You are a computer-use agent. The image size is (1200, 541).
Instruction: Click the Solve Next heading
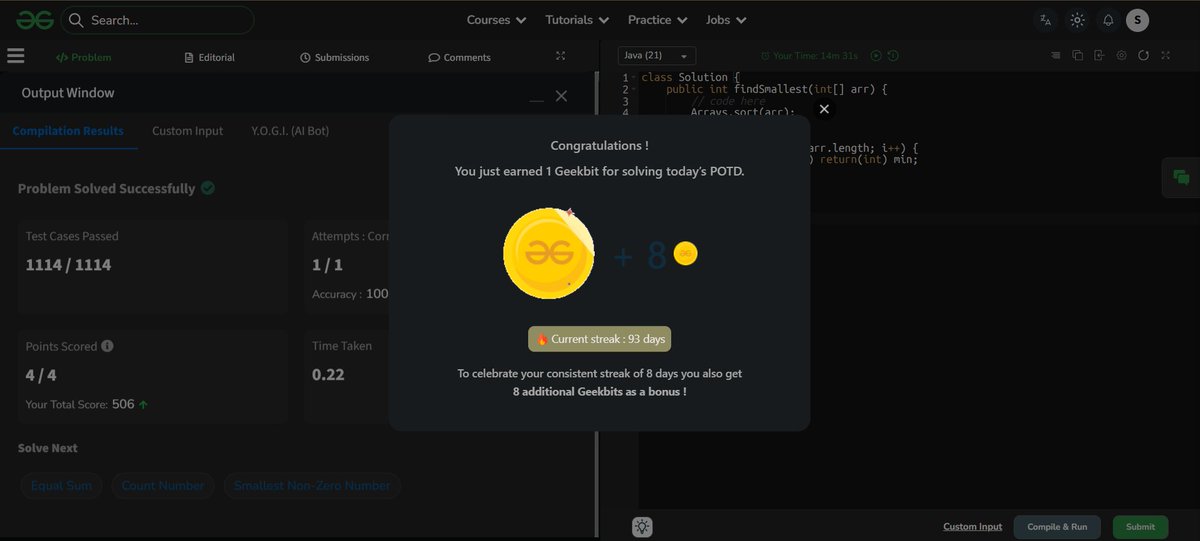click(48, 448)
